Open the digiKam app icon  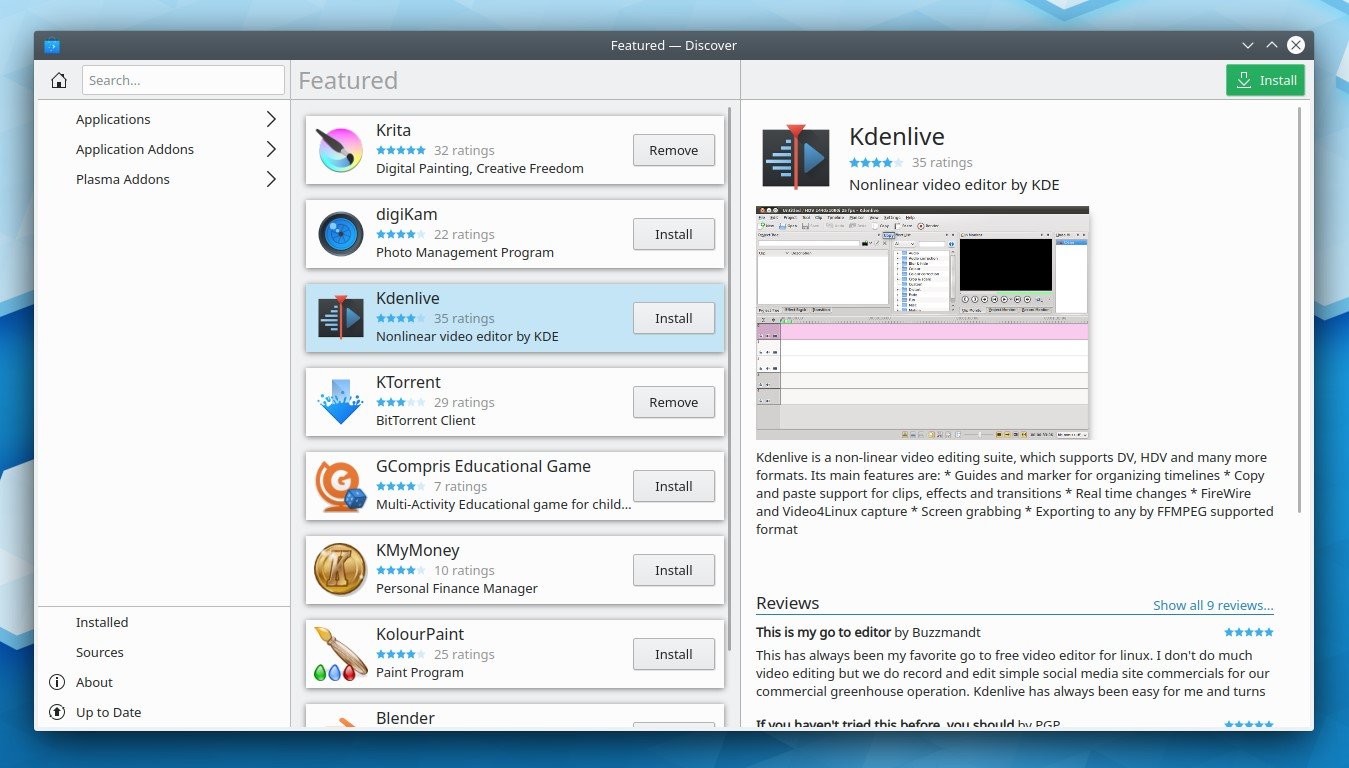pyautogui.click(x=340, y=234)
